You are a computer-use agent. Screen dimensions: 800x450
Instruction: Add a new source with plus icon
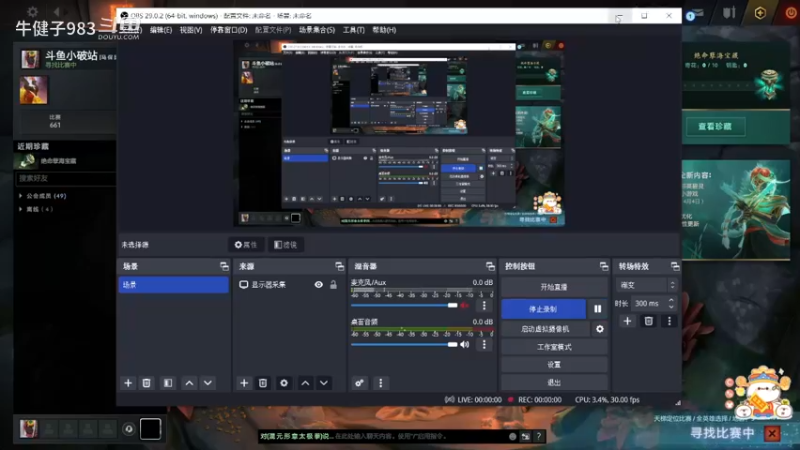[244, 383]
